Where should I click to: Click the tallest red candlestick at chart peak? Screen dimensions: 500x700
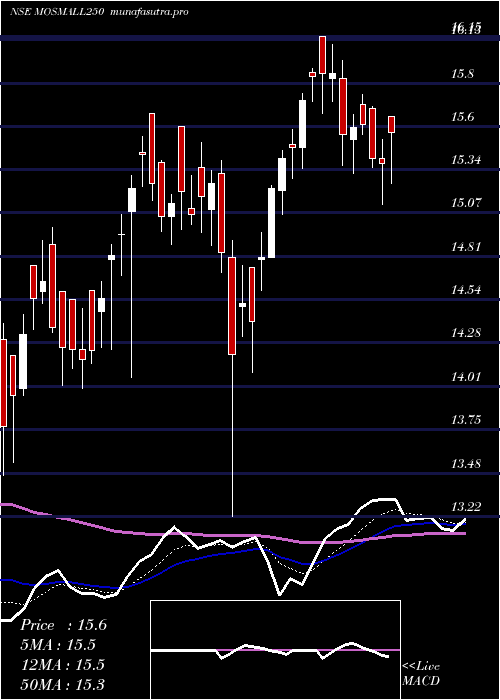322,54
